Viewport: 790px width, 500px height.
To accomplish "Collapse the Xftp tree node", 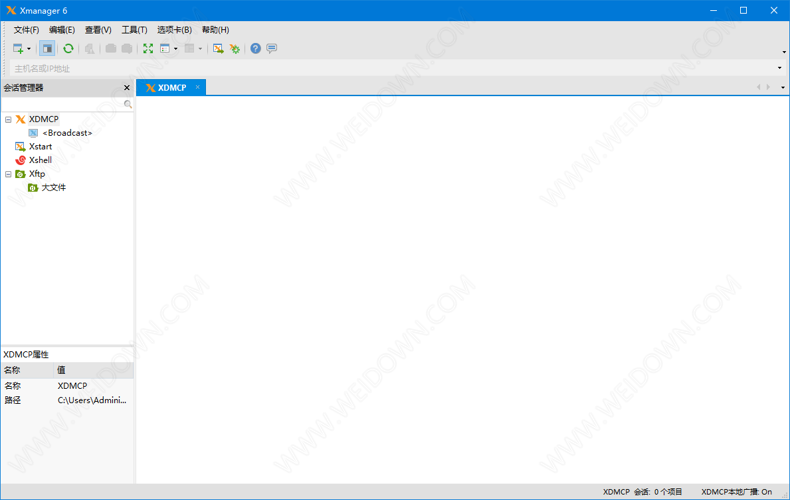I will pos(8,174).
